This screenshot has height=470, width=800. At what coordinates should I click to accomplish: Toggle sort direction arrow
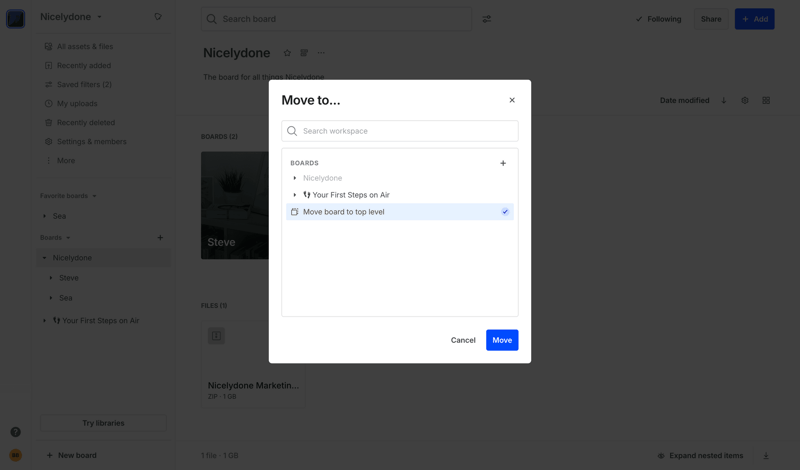[723, 101]
